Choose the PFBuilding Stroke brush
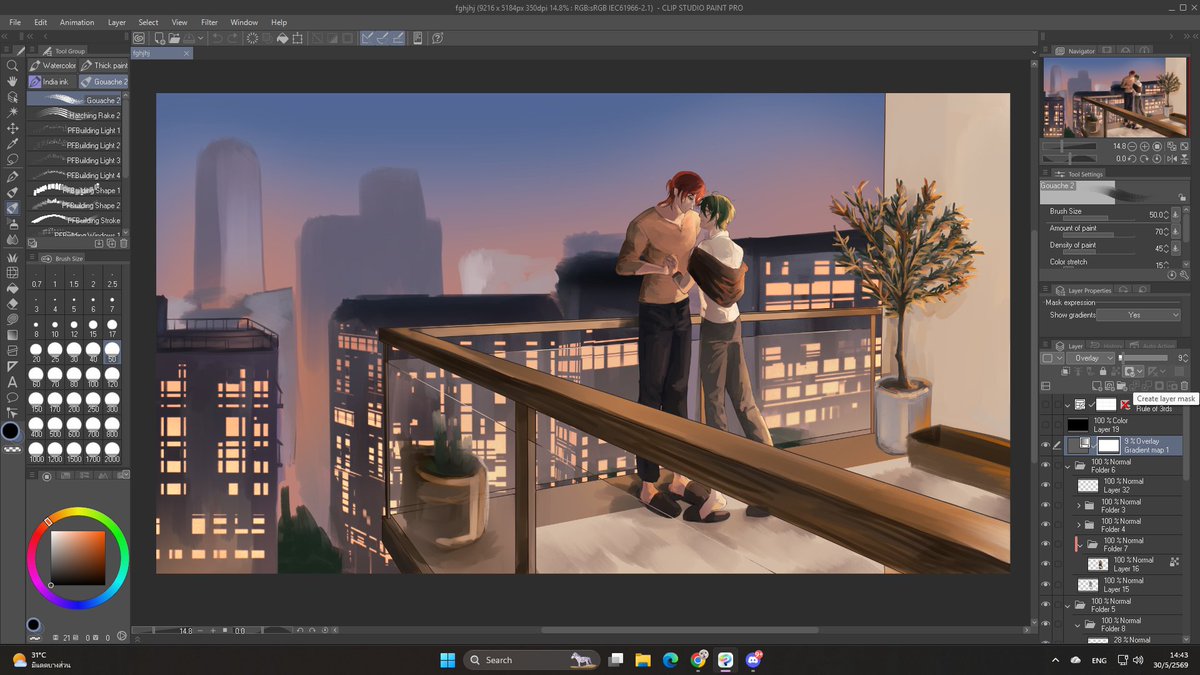Viewport: 1200px width, 675px height. [75, 220]
